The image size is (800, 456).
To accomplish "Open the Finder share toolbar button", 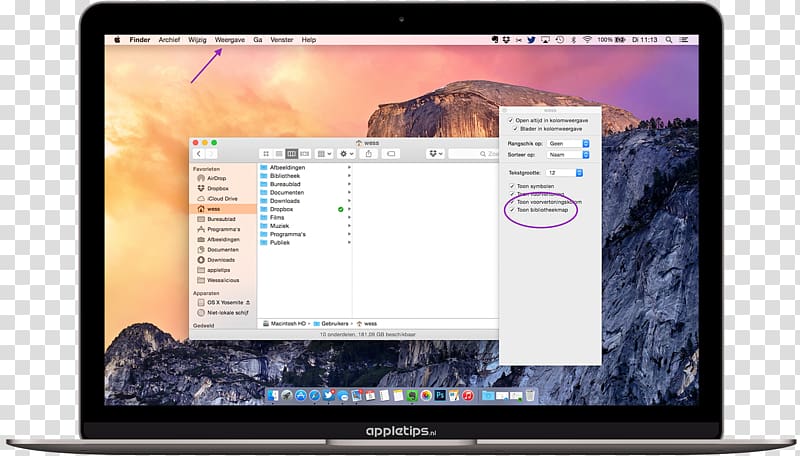I will click(x=368, y=154).
